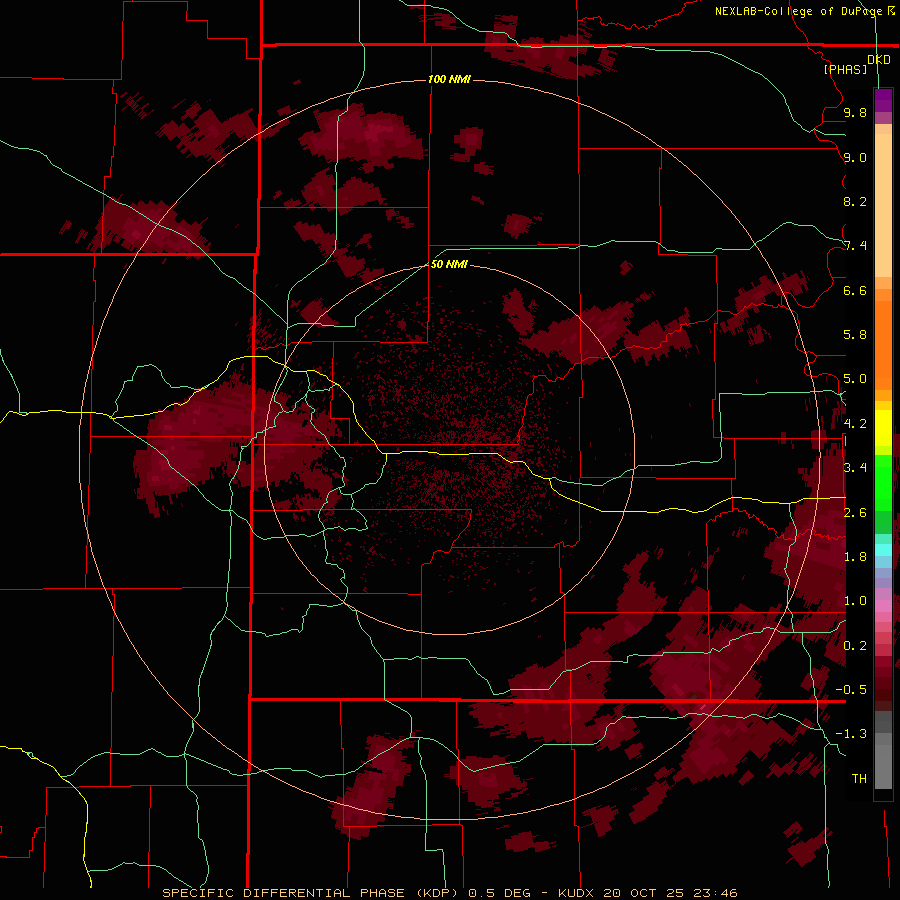
Task: Click the KUDX station identifier in footer
Action: [577, 893]
